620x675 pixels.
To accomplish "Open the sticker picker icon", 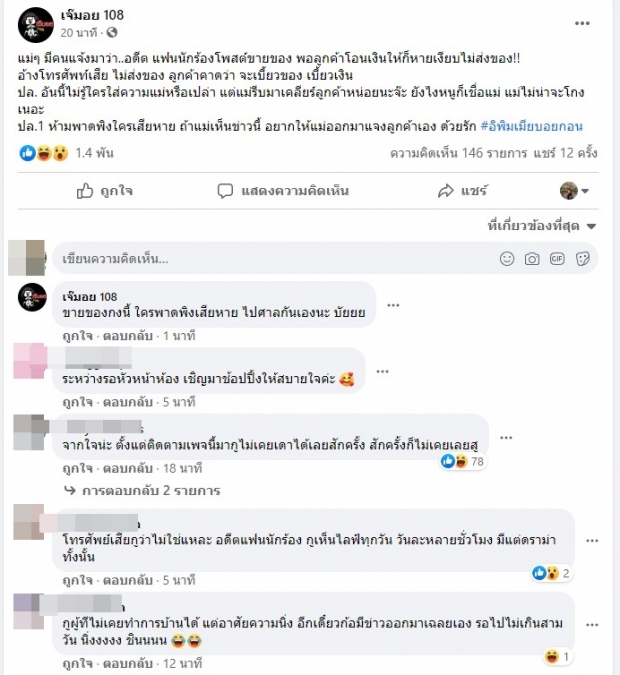I will coord(582,259).
